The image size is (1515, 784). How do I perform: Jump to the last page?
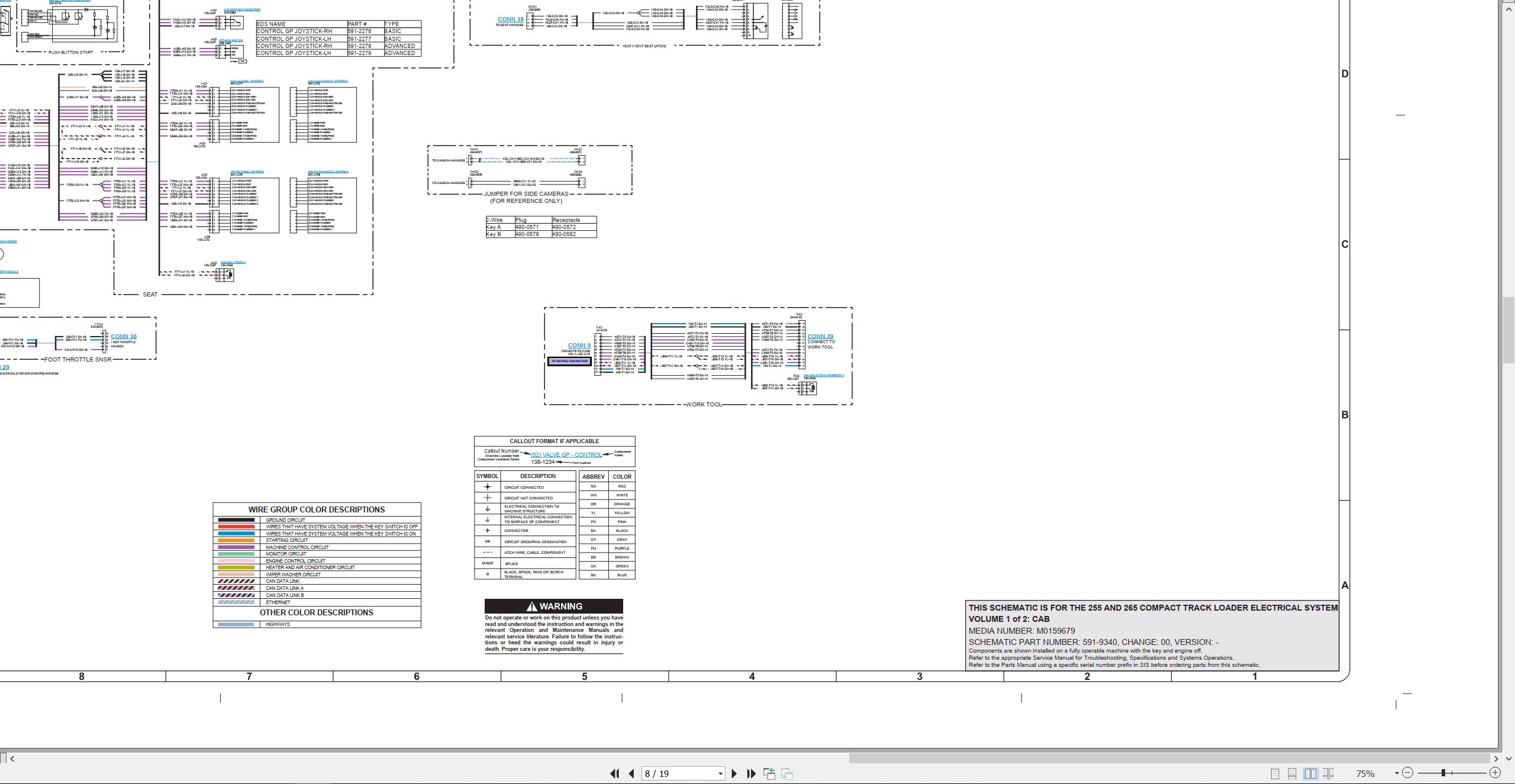752,773
